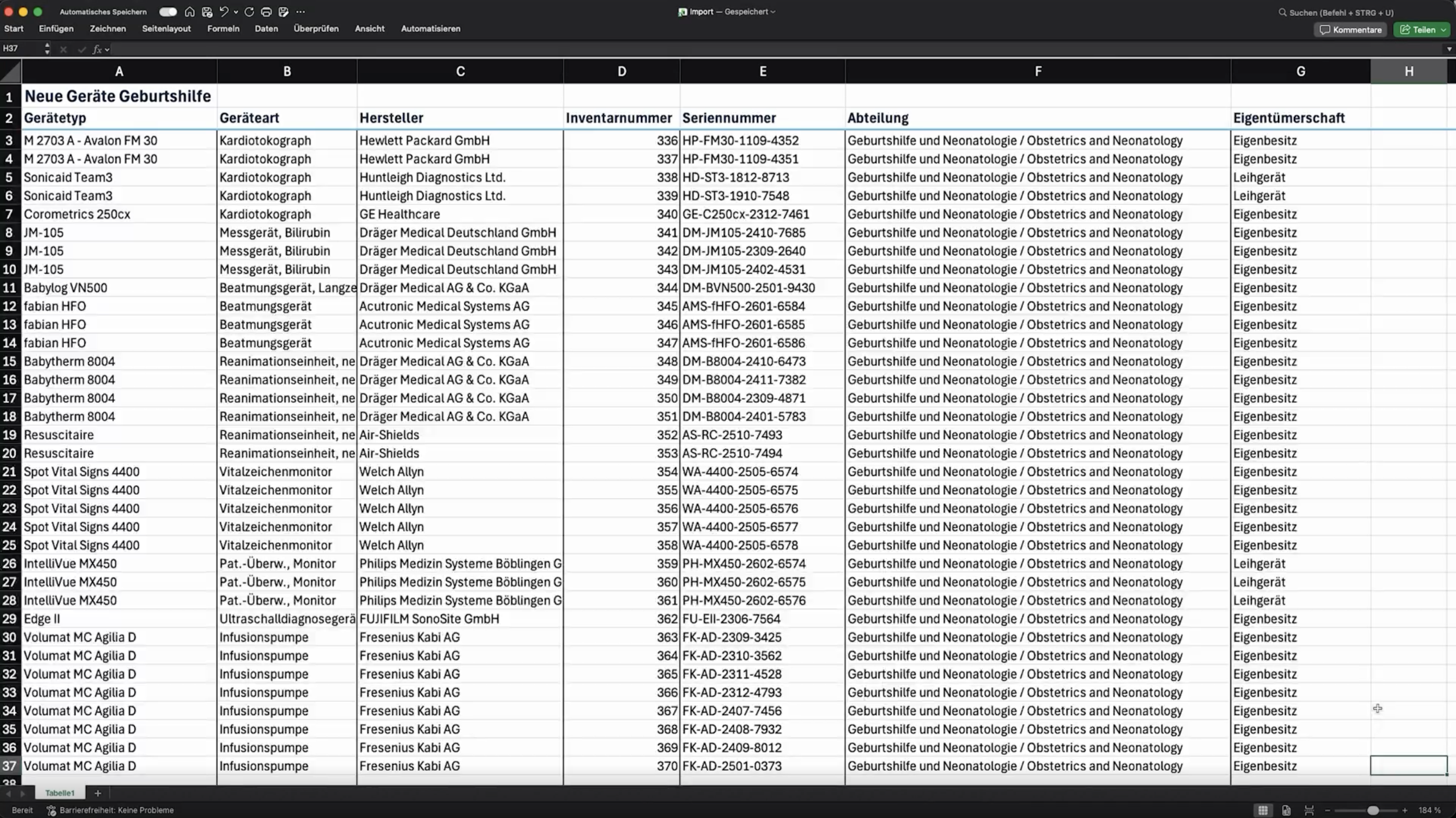Click the name box stepper arrows

tap(47, 49)
